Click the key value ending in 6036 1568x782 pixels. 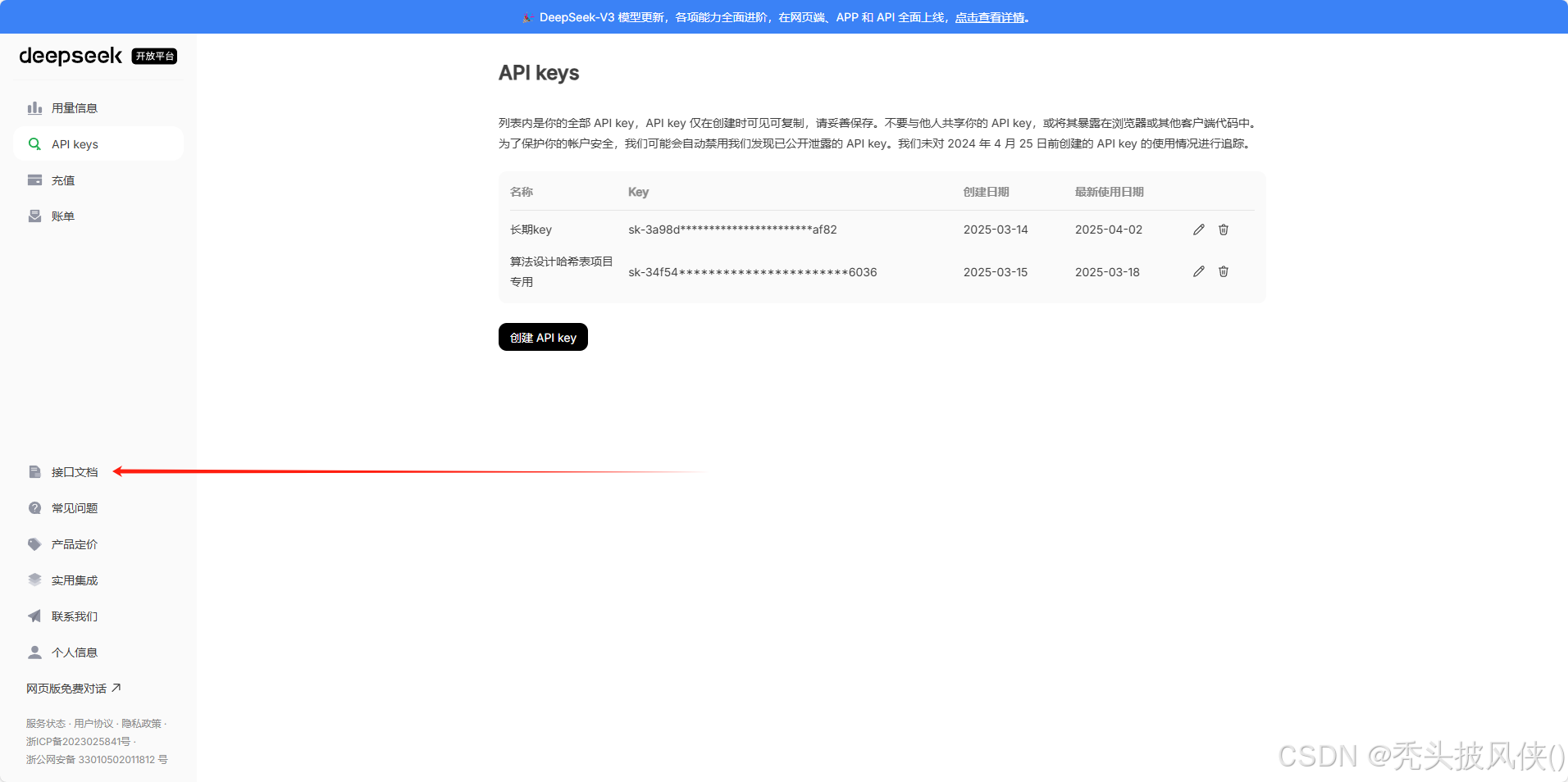coord(753,272)
